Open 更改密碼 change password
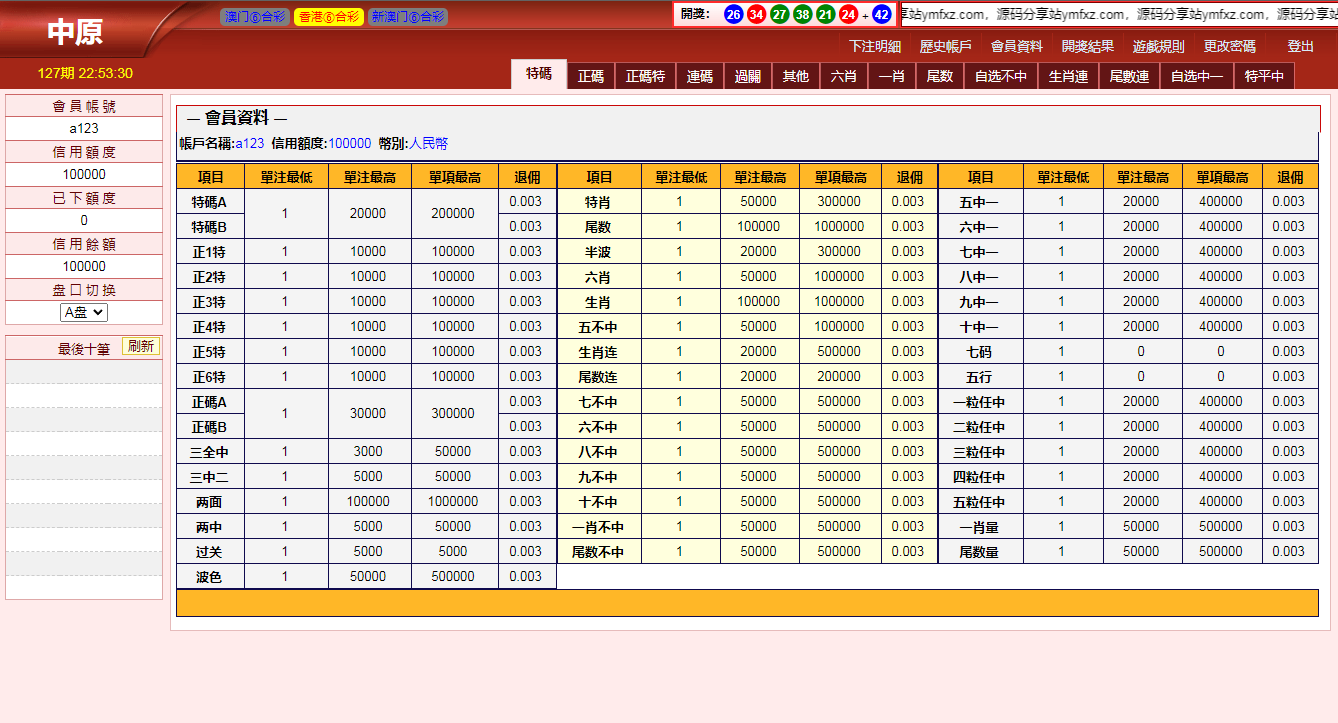The image size is (1338, 723). coord(1229,46)
